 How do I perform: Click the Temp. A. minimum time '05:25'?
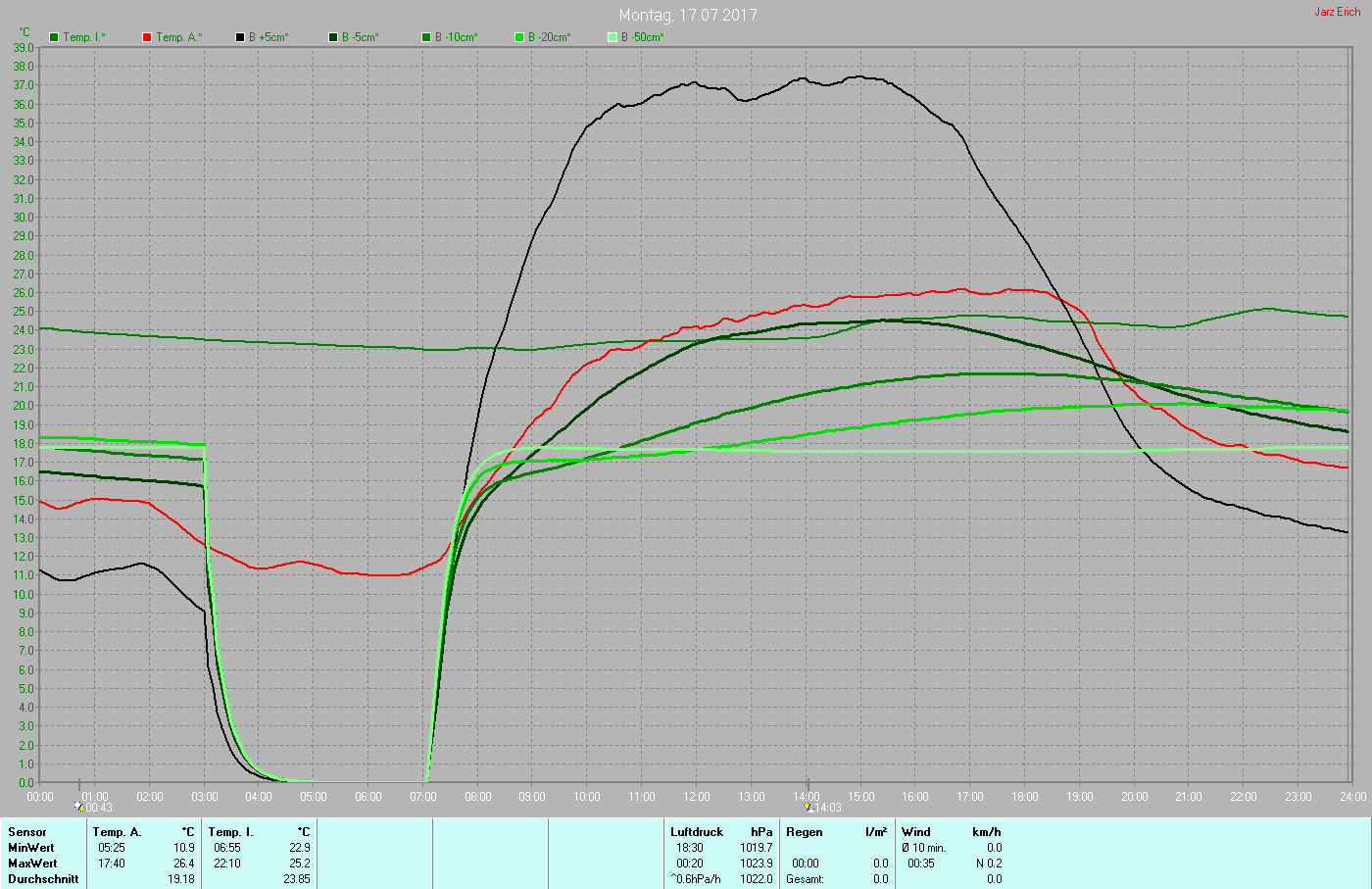[112, 848]
